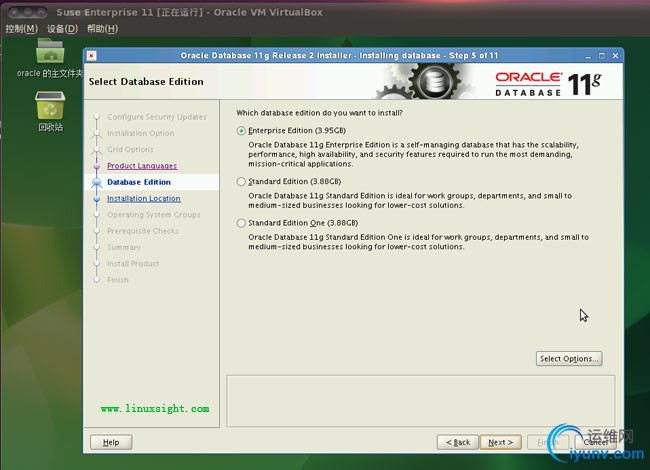The image size is (650, 470).
Task: Click the Finish step label
Action: tap(118, 280)
